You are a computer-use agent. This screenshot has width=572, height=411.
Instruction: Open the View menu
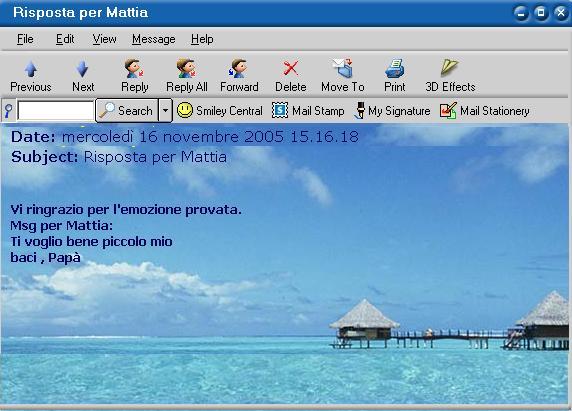coord(104,39)
